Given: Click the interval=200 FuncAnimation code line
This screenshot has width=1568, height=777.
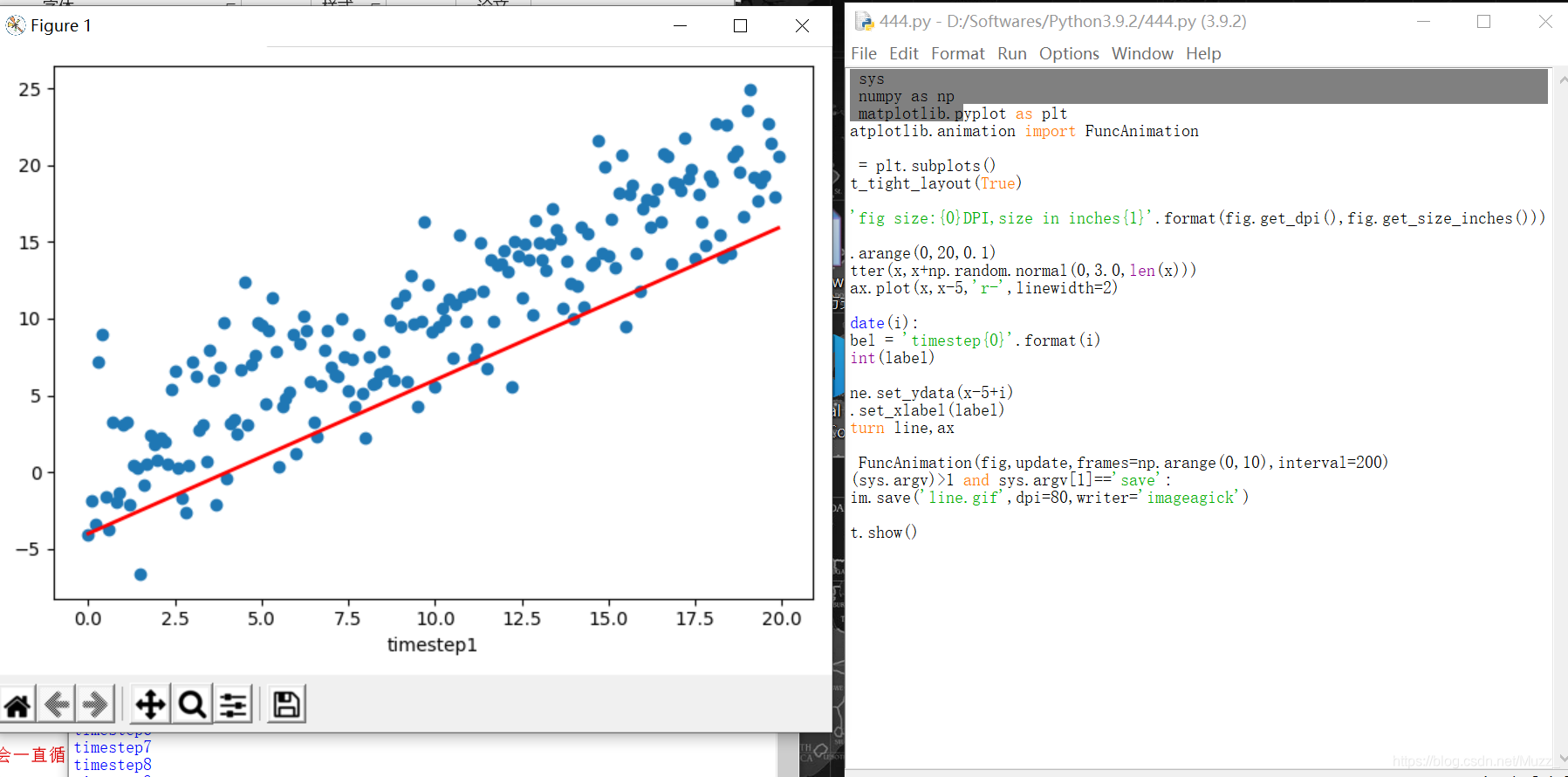Looking at the screenshot, I should [x=1123, y=463].
